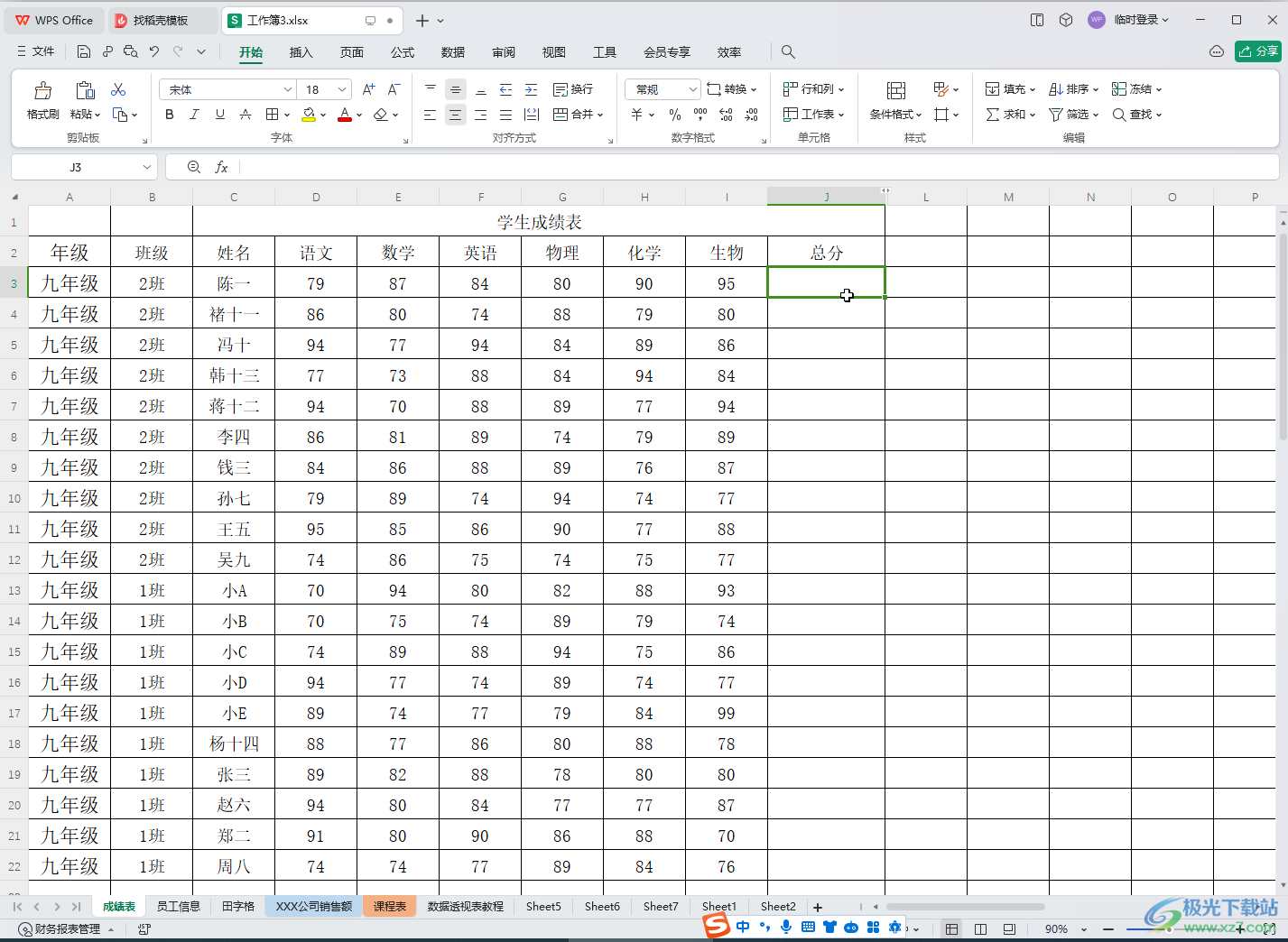Apply the thousands separator format
Viewport: 1288px width, 942px height.
click(700, 115)
